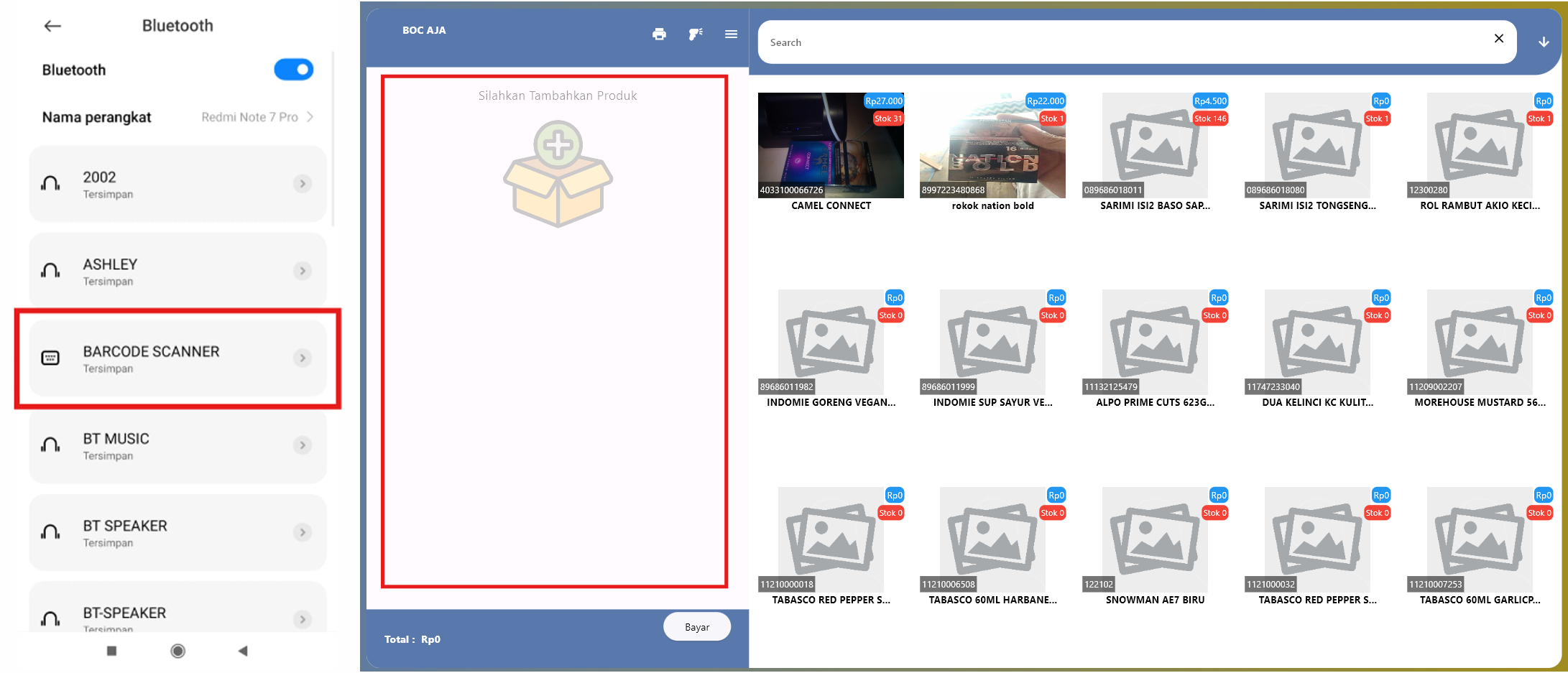This screenshot has width=1568, height=673.
Task: Tap the Android back triangle button
Action: [243, 651]
